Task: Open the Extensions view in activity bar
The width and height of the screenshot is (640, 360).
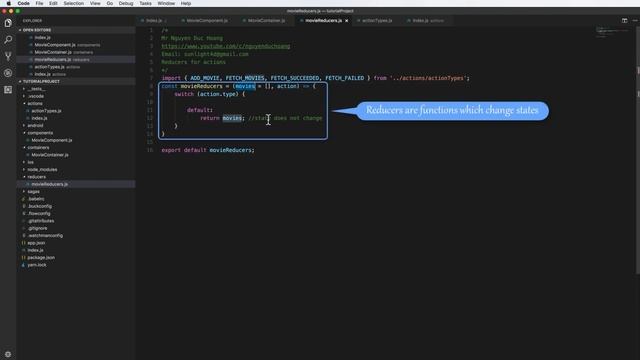Action: pyautogui.click(x=8, y=90)
